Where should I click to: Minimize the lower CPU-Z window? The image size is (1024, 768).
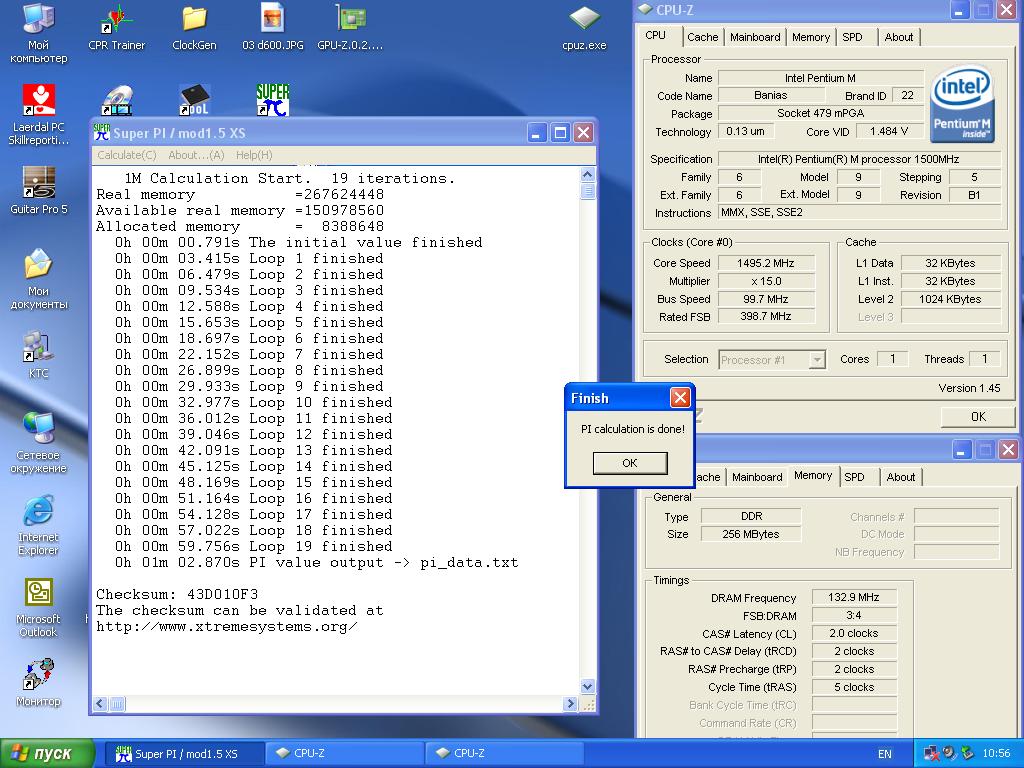tap(961, 450)
